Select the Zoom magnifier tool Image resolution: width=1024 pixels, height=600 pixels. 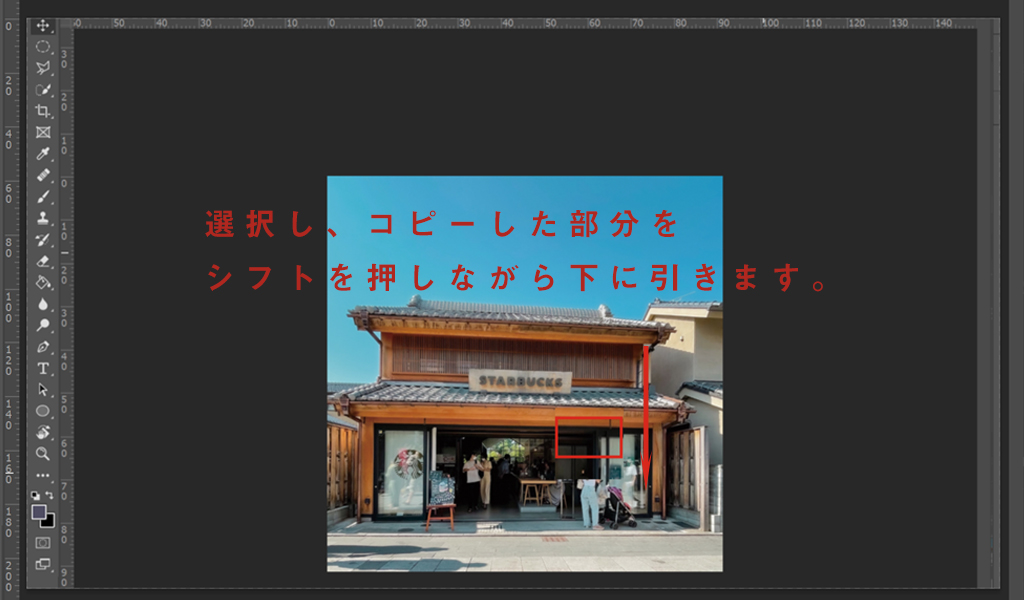coord(43,454)
